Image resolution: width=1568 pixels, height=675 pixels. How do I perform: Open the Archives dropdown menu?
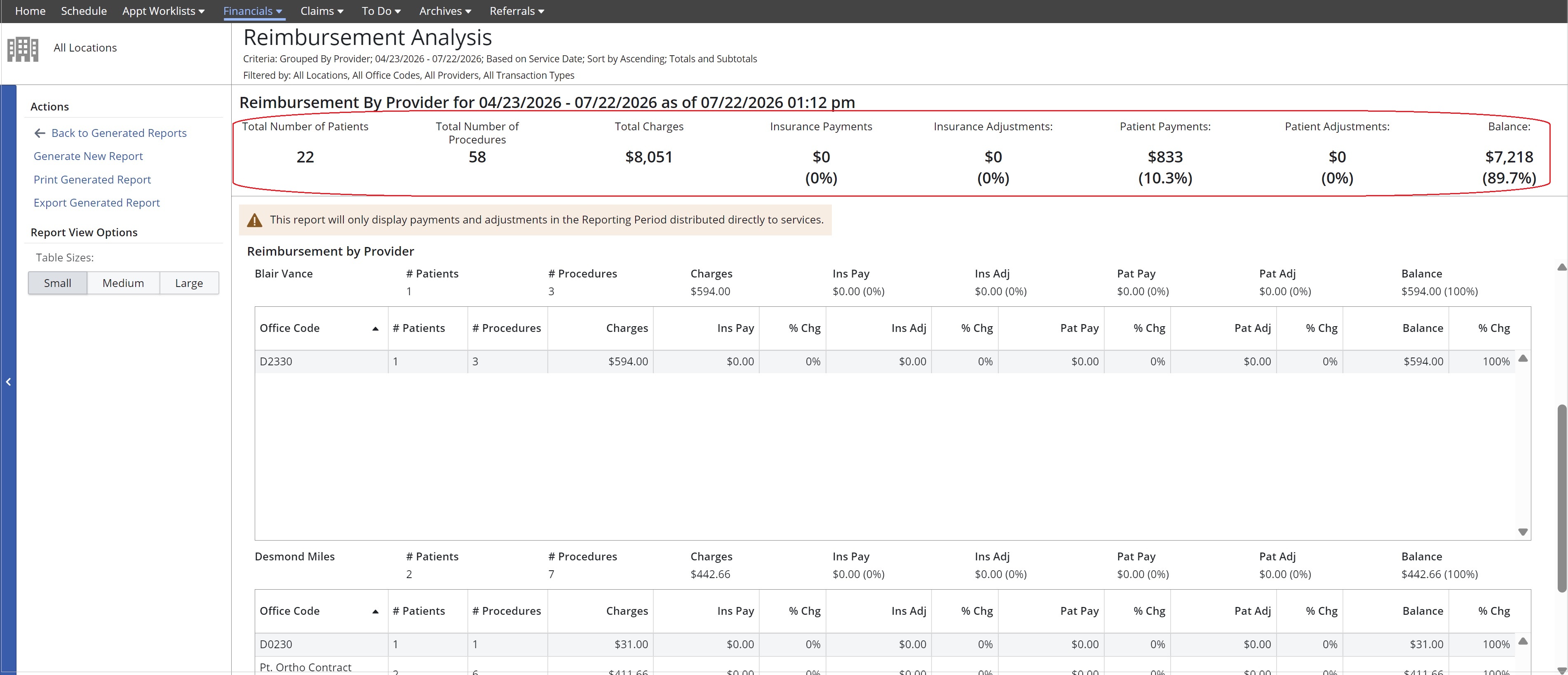coord(445,11)
